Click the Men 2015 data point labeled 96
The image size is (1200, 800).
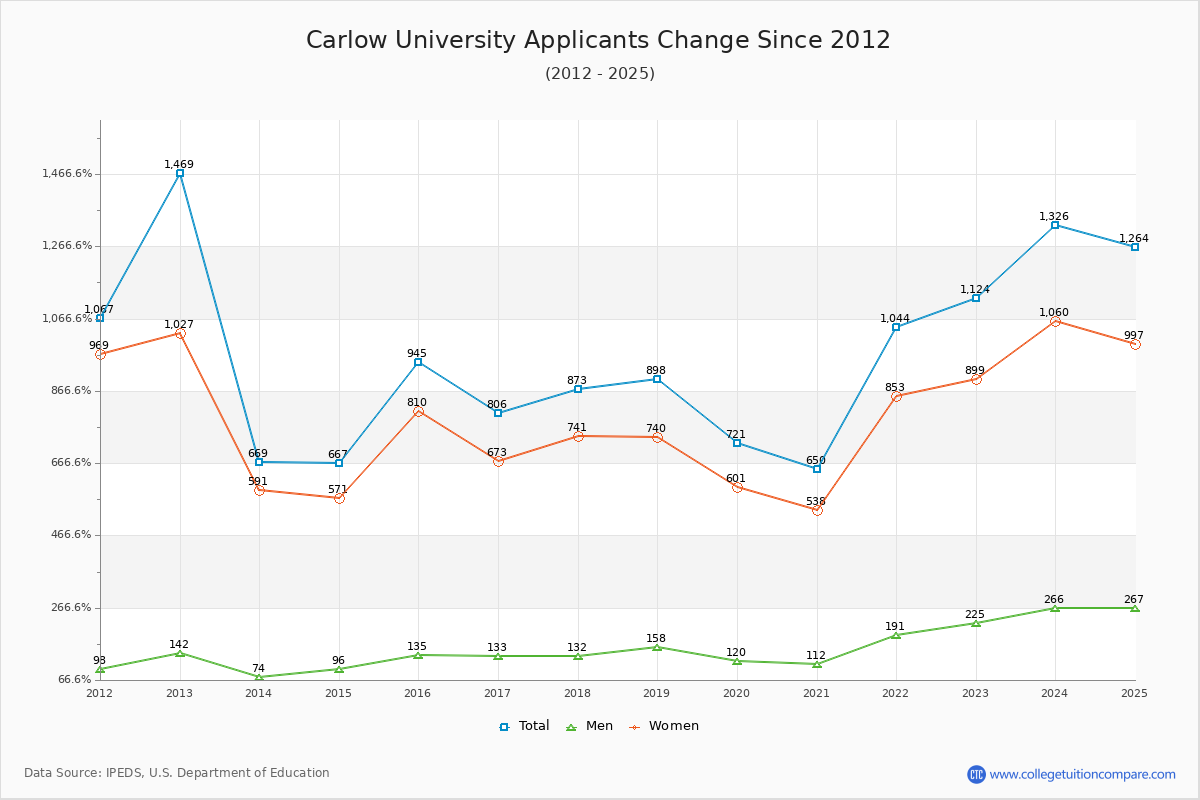click(339, 669)
